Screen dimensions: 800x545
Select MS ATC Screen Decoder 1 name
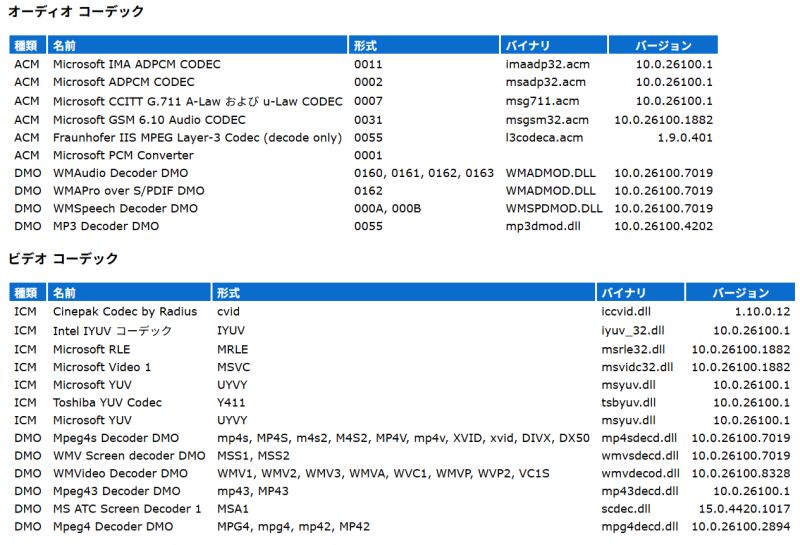tap(127, 509)
